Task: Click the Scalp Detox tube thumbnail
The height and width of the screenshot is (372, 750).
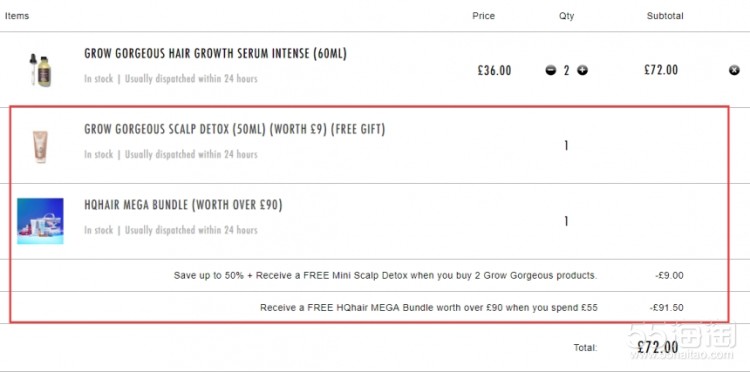Action: pos(40,146)
